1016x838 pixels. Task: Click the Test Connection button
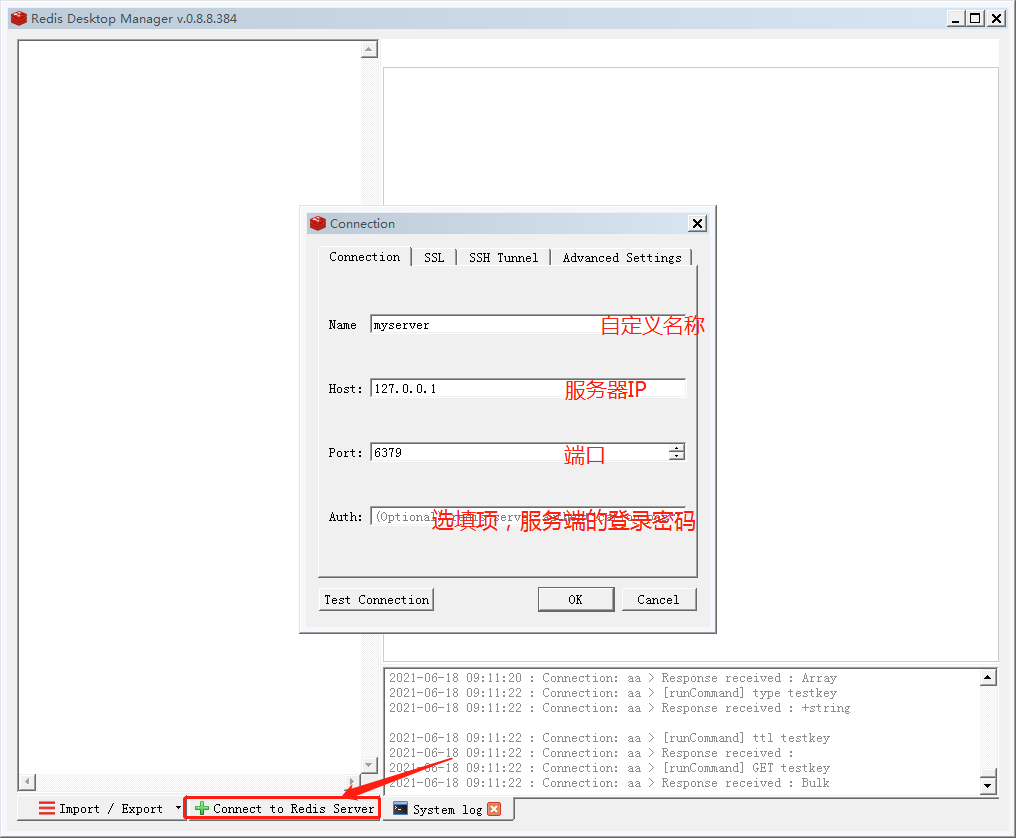(x=376, y=599)
